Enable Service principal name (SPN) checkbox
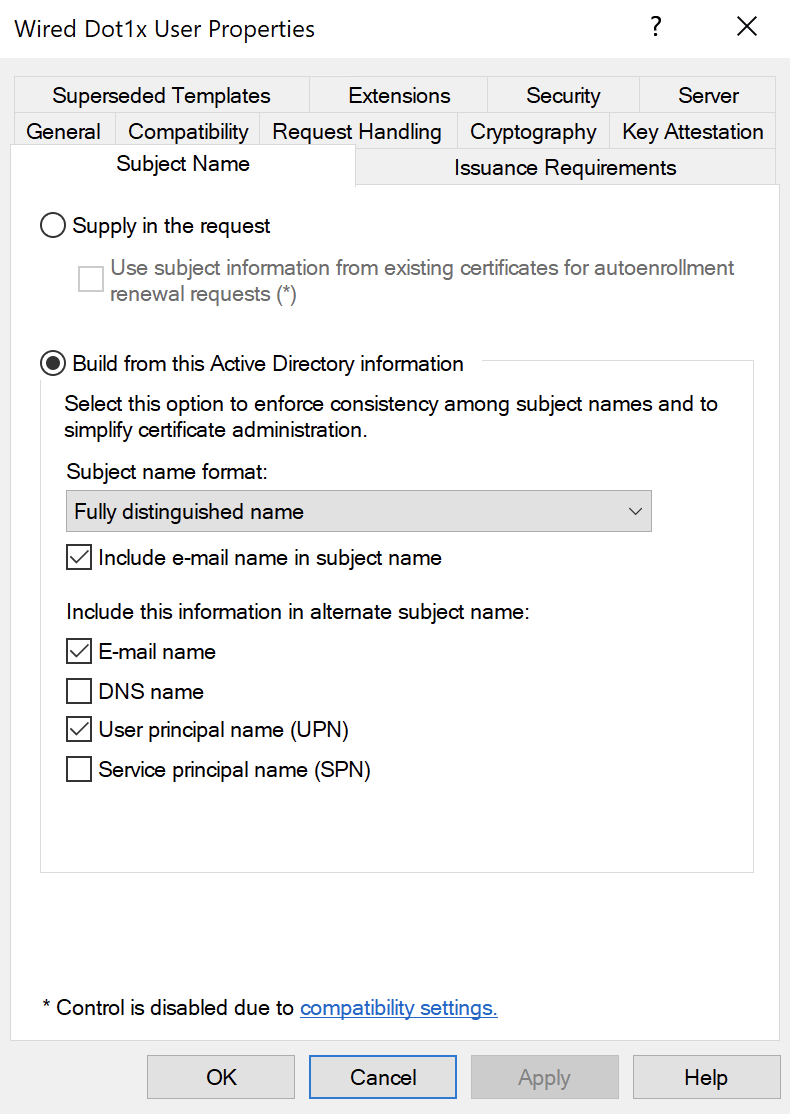This screenshot has height=1114, width=790. pyautogui.click(x=79, y=770)
